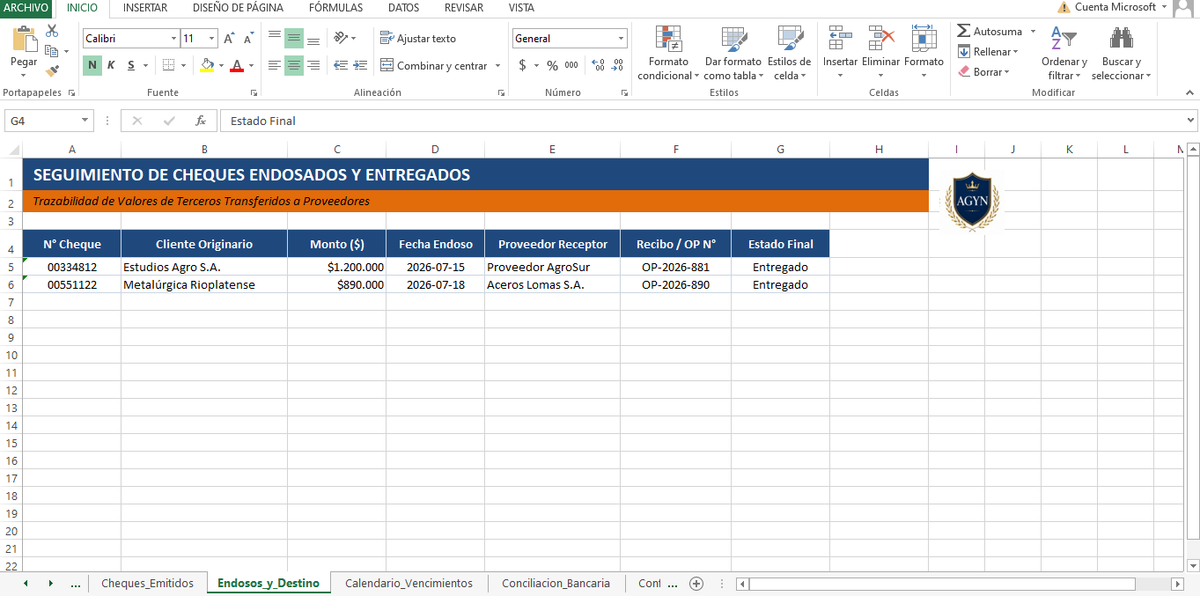
Task: Toggle middle vertical alignment
Action: click(293, 38)
